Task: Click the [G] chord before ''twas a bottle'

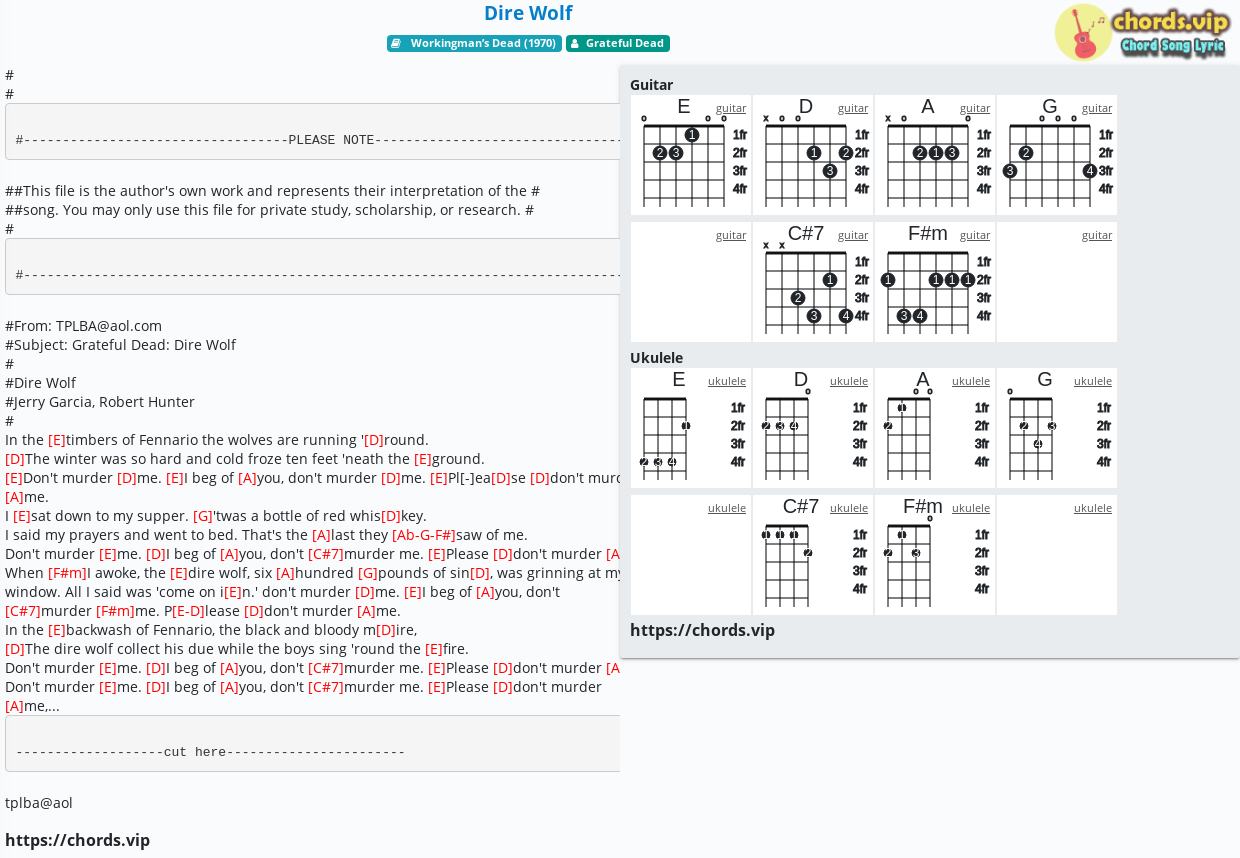Action: tap(203, 516)
